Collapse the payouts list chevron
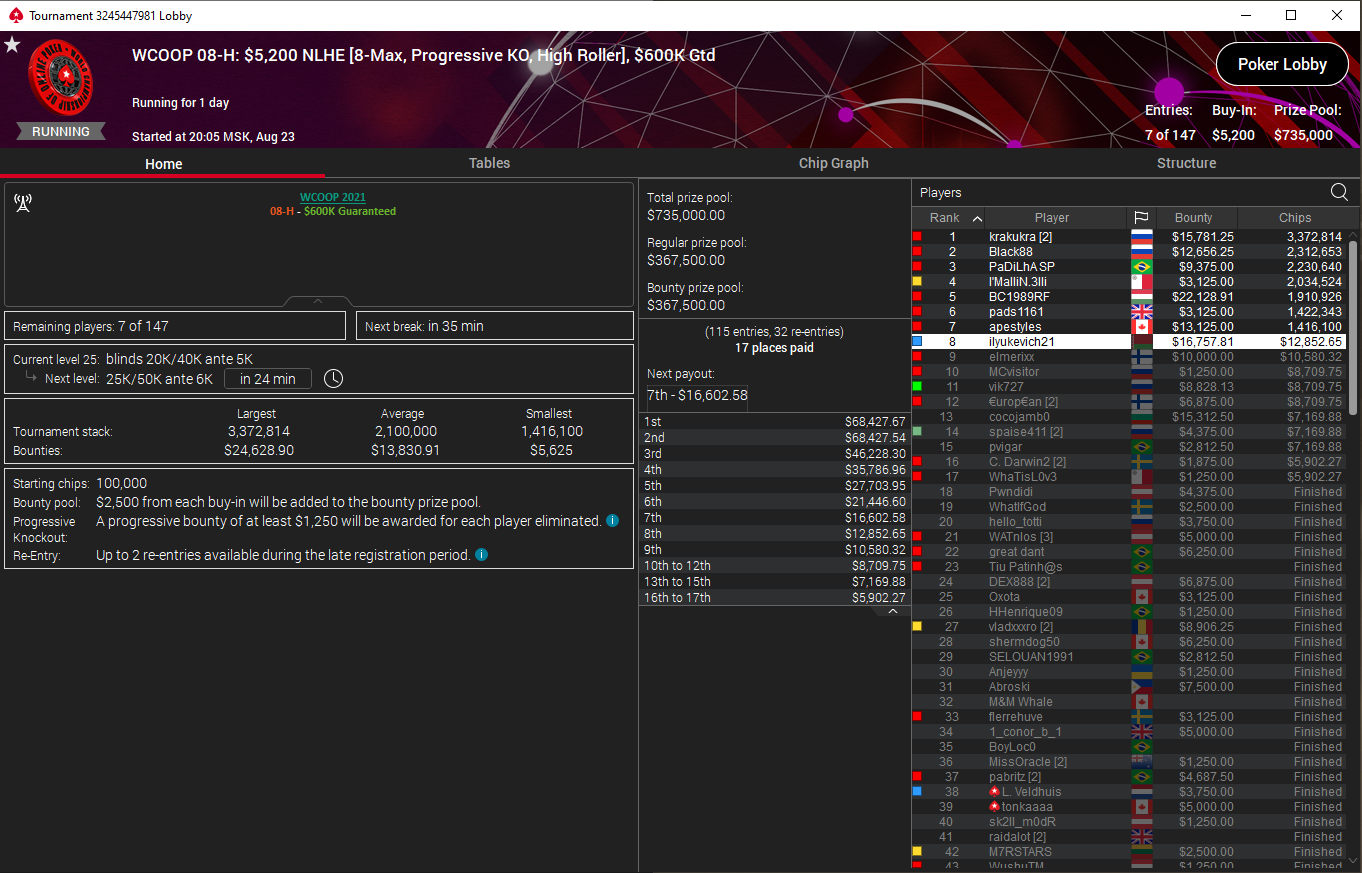 (x=893, y=611)
